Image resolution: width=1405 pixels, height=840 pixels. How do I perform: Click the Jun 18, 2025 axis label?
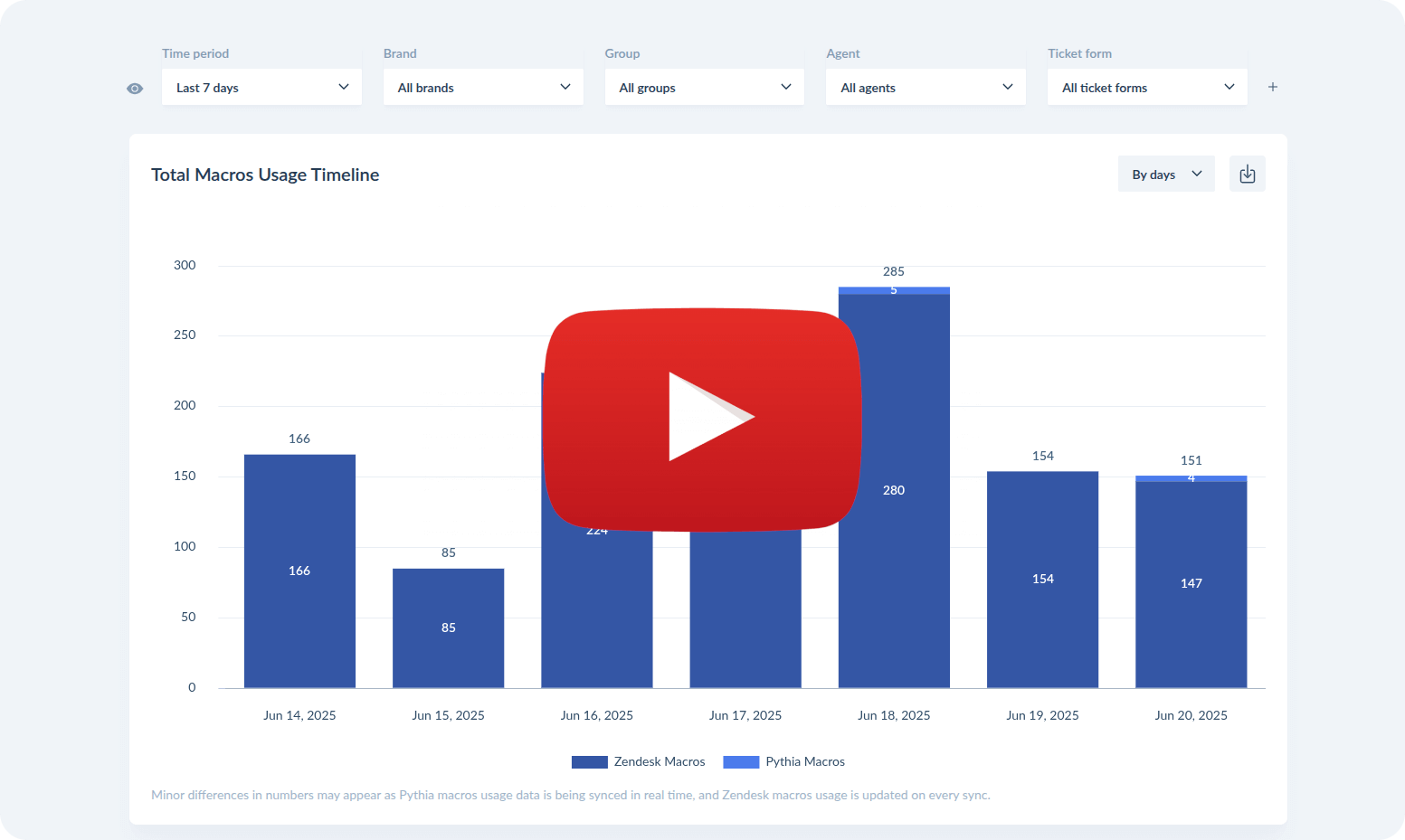894,715
